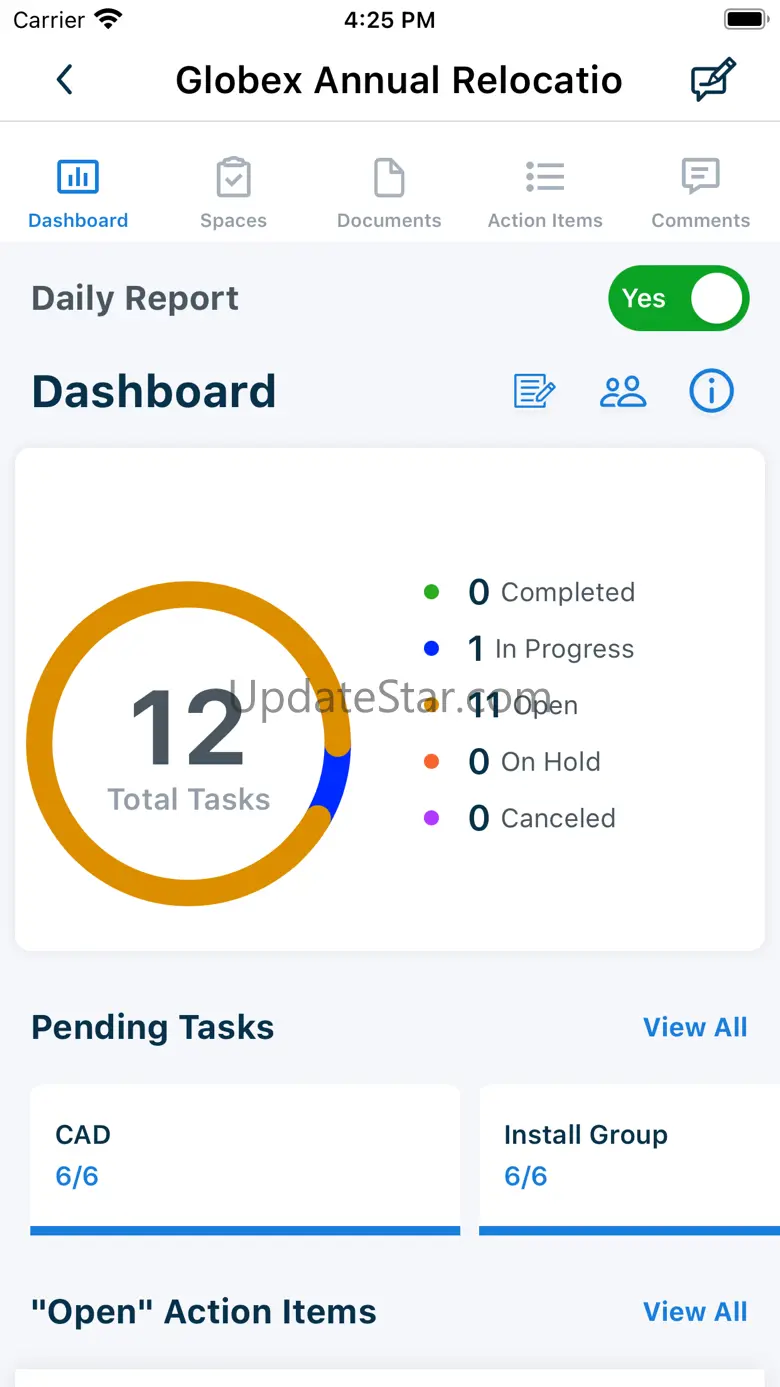The width and height of the screenshot is (780, 1387).
Task: Tap the back chevron in header
Action: pyautogui.click(x=65, y=80)
